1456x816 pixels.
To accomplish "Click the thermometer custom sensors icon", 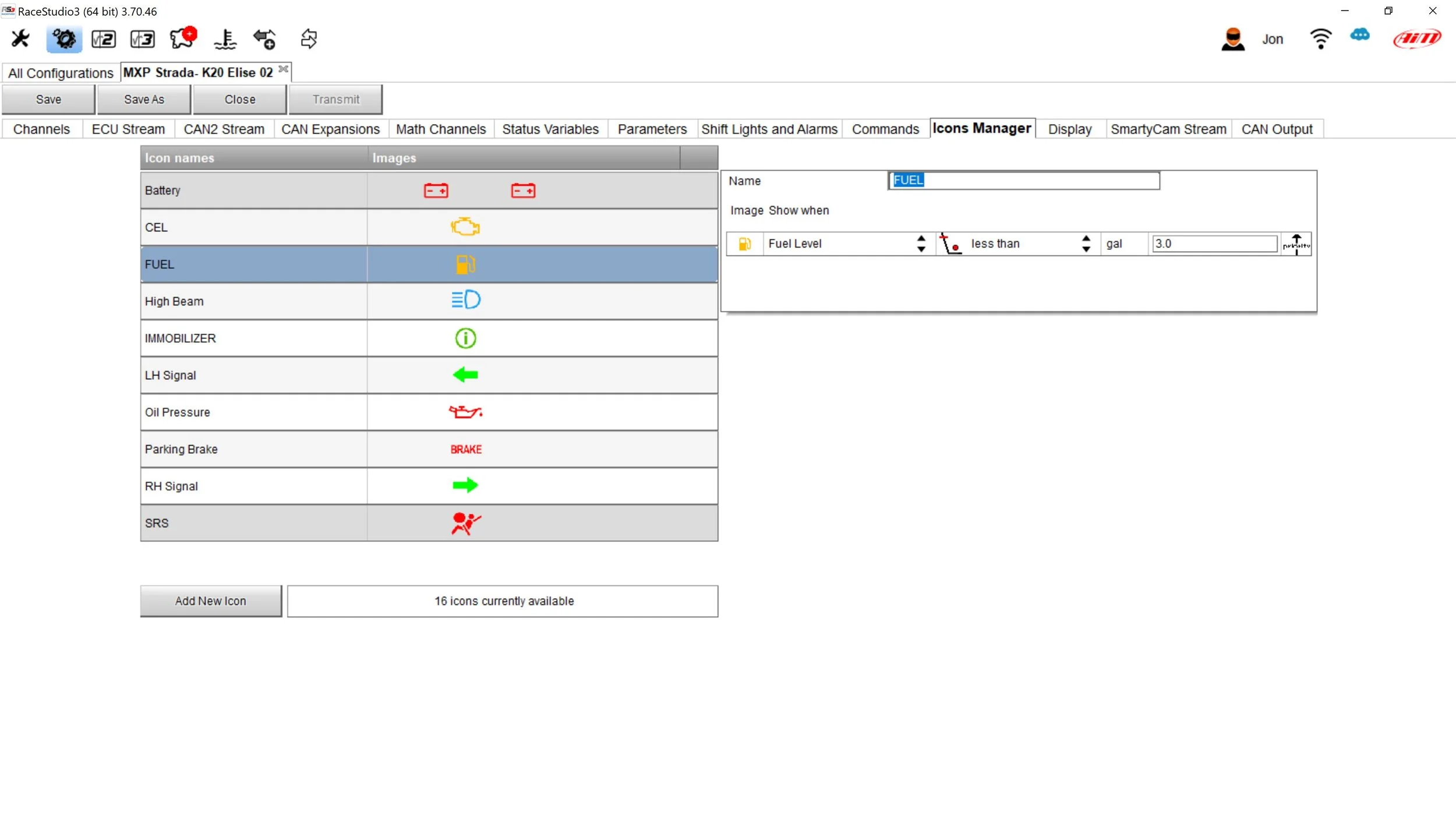I will pyautogui.click(x=225, y=39).
